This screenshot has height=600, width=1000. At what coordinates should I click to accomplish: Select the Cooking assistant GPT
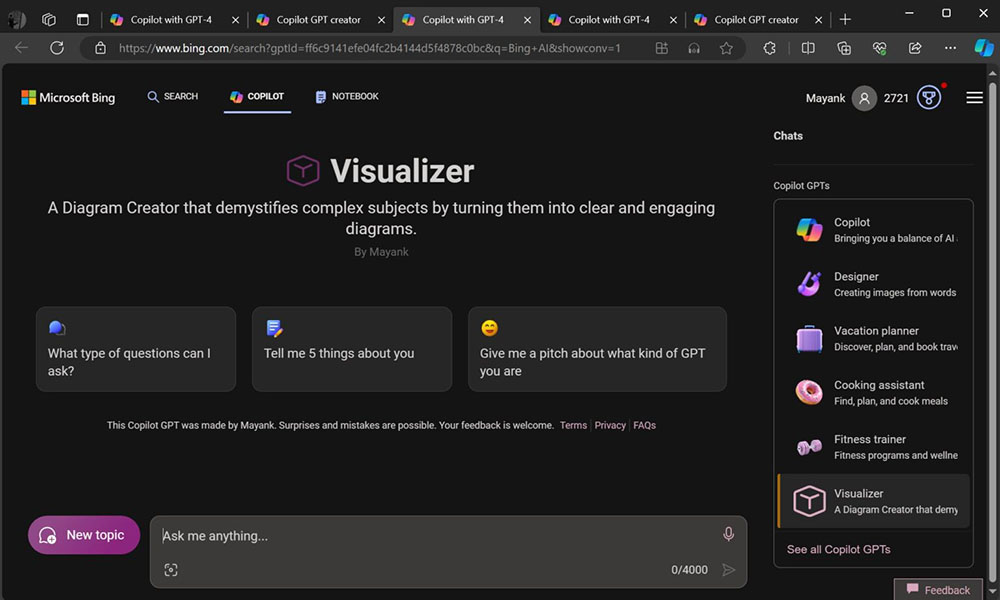click(x=873, y=392)
